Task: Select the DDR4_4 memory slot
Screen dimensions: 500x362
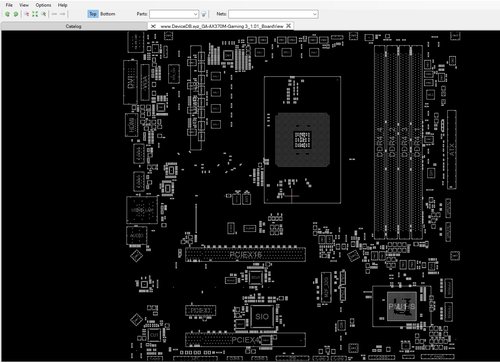Action: (x=380, y=142)
